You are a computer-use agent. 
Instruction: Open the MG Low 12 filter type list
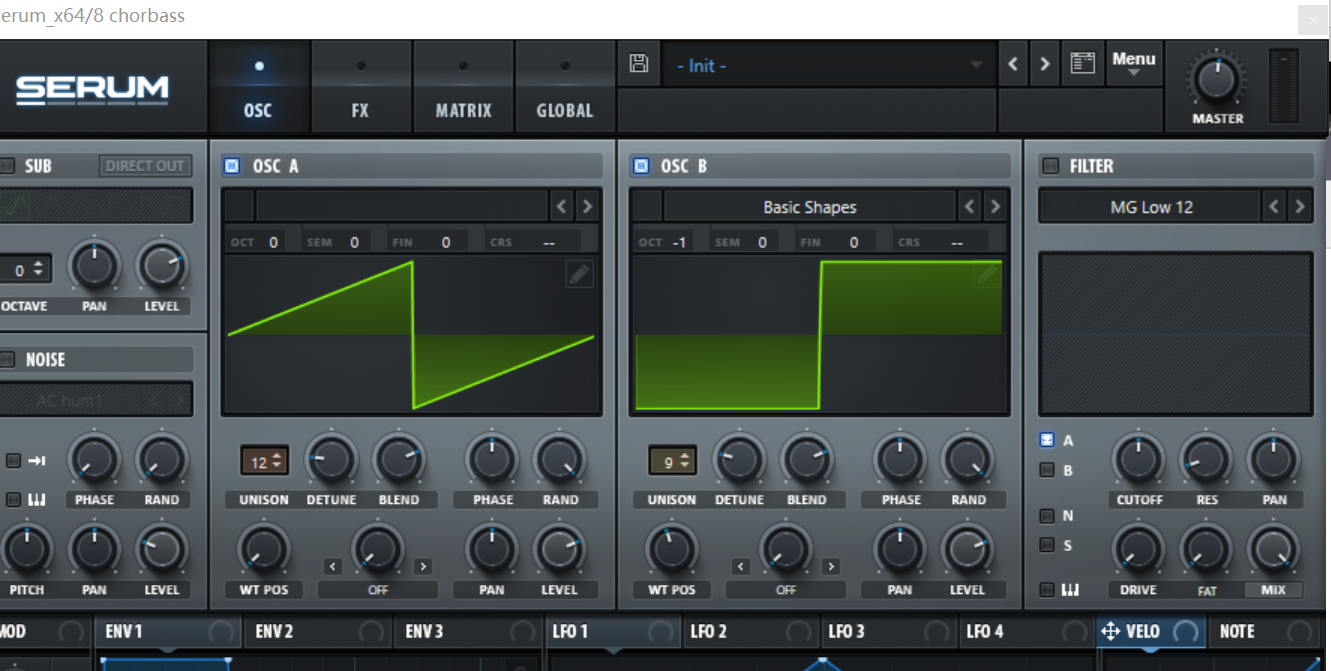coord(1151,207)
